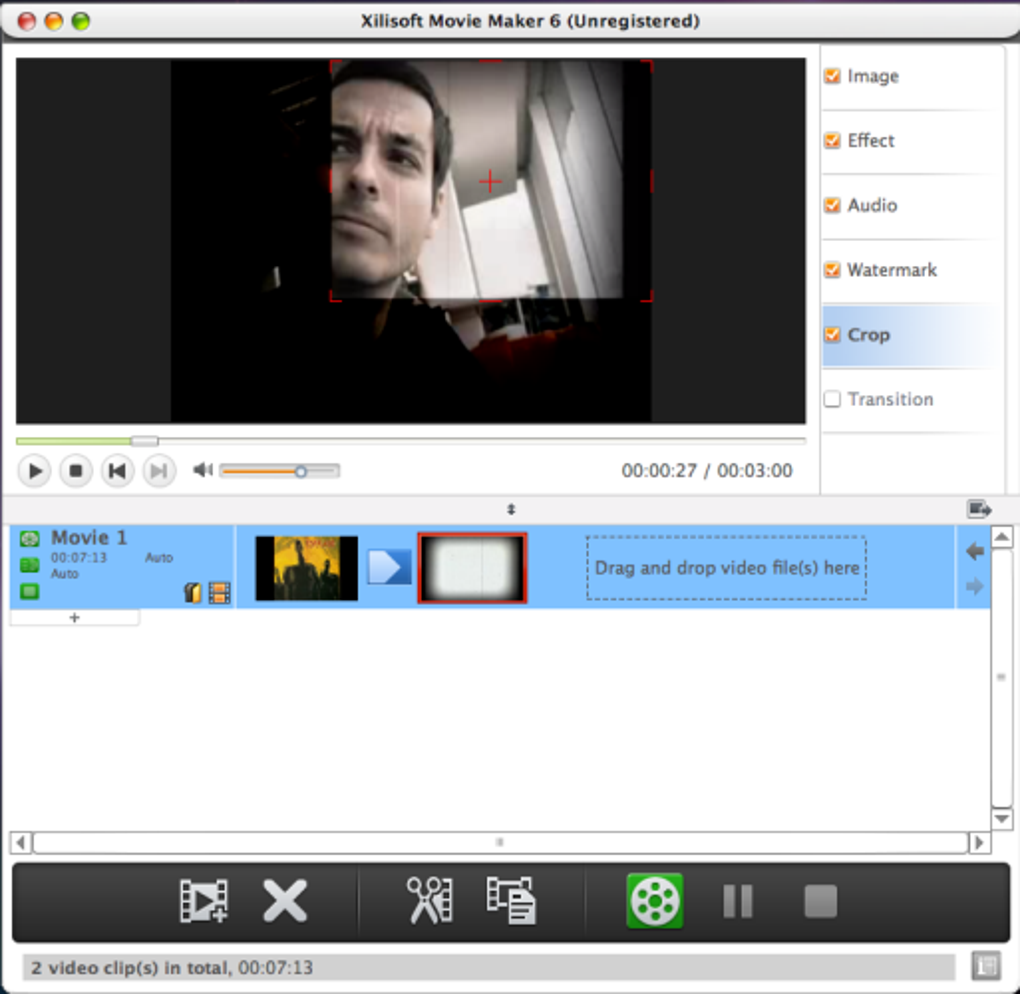Viewport: 1020px width, 994px height.
Task: Skip to next clip in preview
Action: pyautogui.click(x=159, y=470)
